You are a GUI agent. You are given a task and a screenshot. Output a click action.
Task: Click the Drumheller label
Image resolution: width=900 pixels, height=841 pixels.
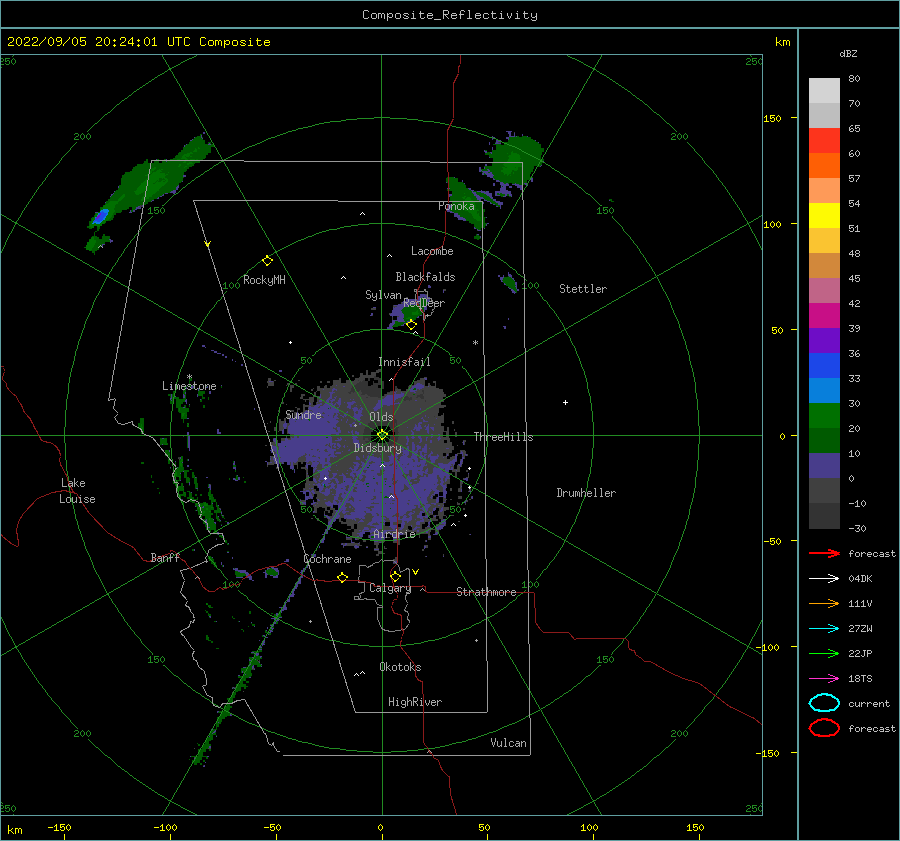click(x=586, y=493)
